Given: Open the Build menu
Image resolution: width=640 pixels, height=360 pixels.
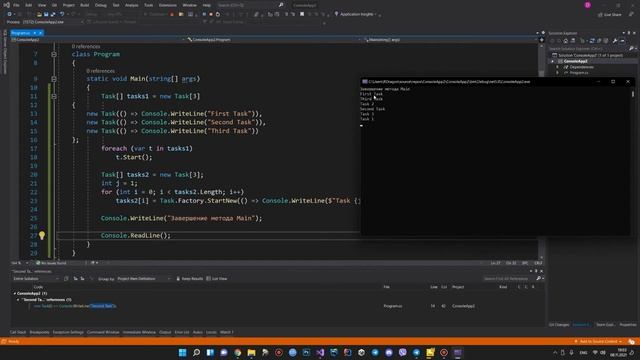Looking at the screenshot, I should coord(84,5).
